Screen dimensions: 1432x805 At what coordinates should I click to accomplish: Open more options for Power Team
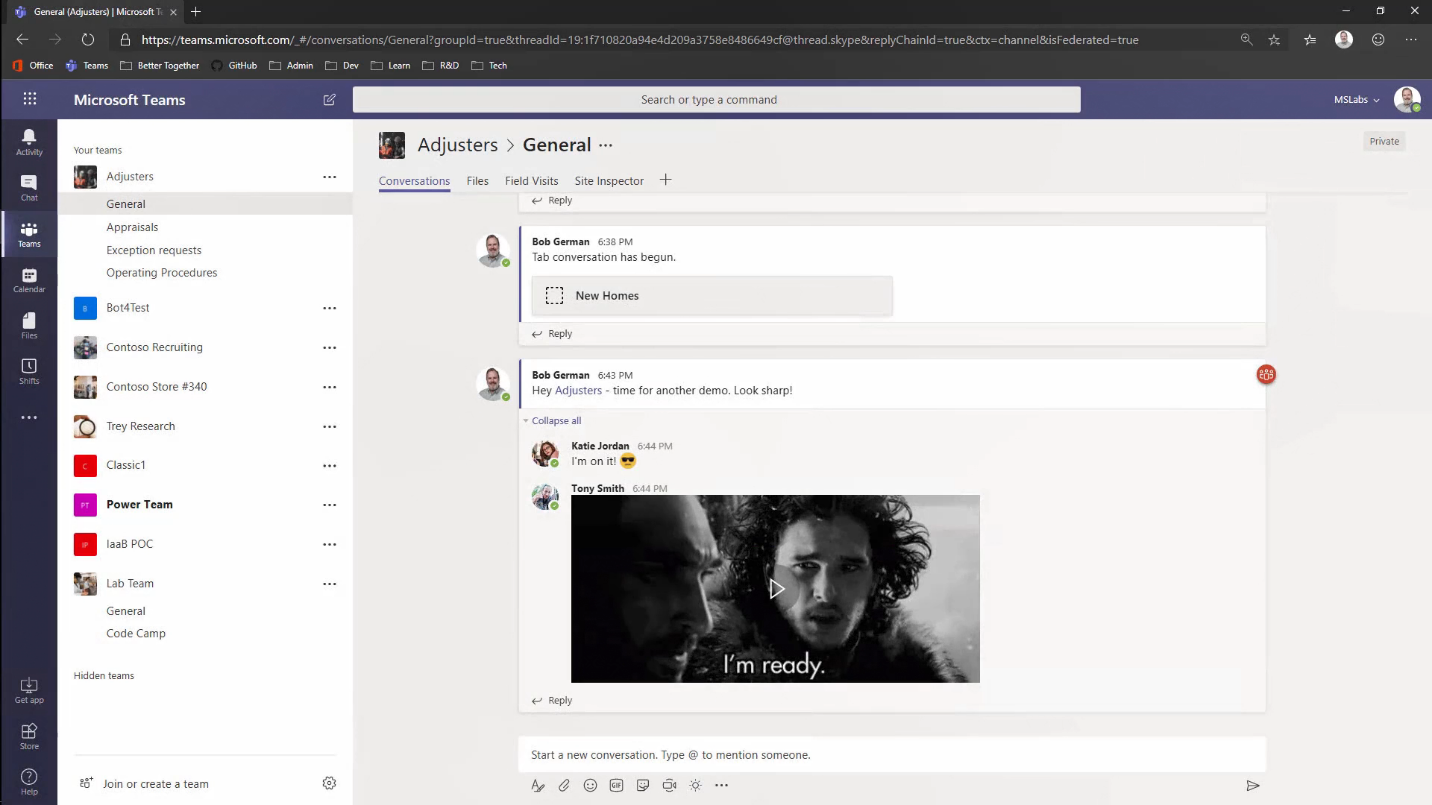pyautogui.click(x=329, y=505)
